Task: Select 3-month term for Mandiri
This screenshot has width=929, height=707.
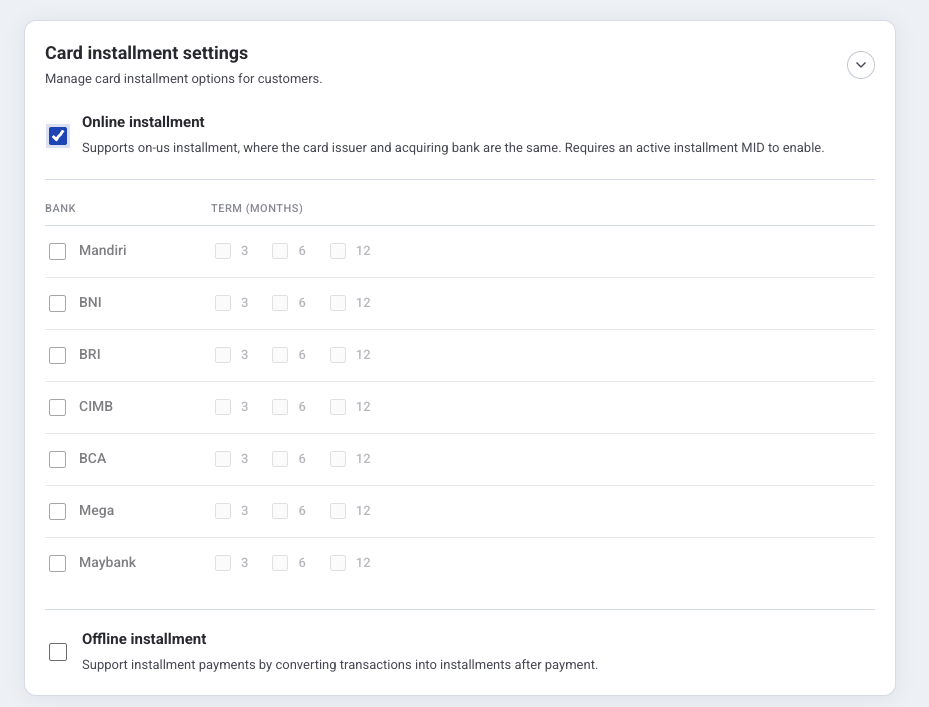Action: (x=223, y=251)
